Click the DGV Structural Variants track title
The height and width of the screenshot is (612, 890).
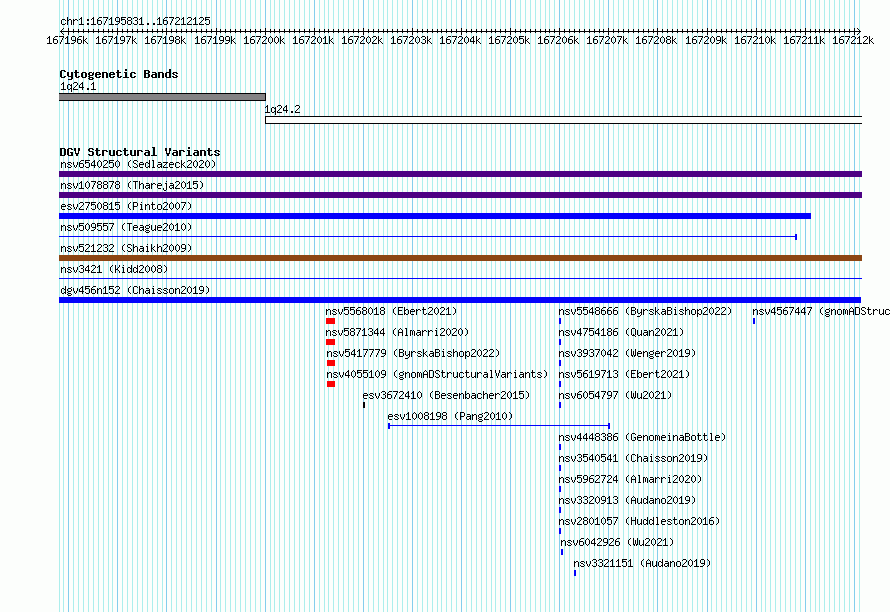[x=140, y=152]
